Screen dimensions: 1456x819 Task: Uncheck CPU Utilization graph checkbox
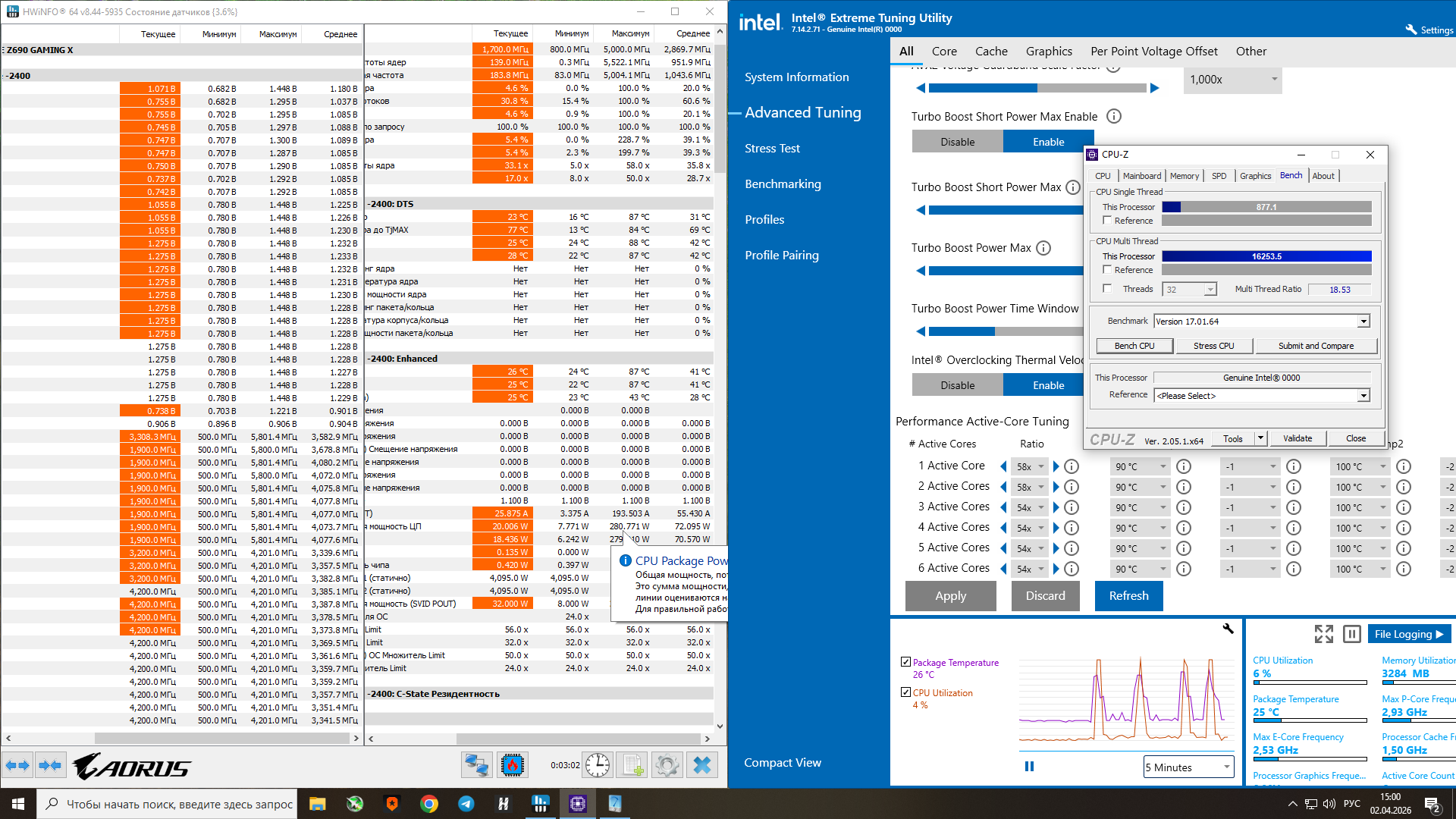tap(905, 692)
